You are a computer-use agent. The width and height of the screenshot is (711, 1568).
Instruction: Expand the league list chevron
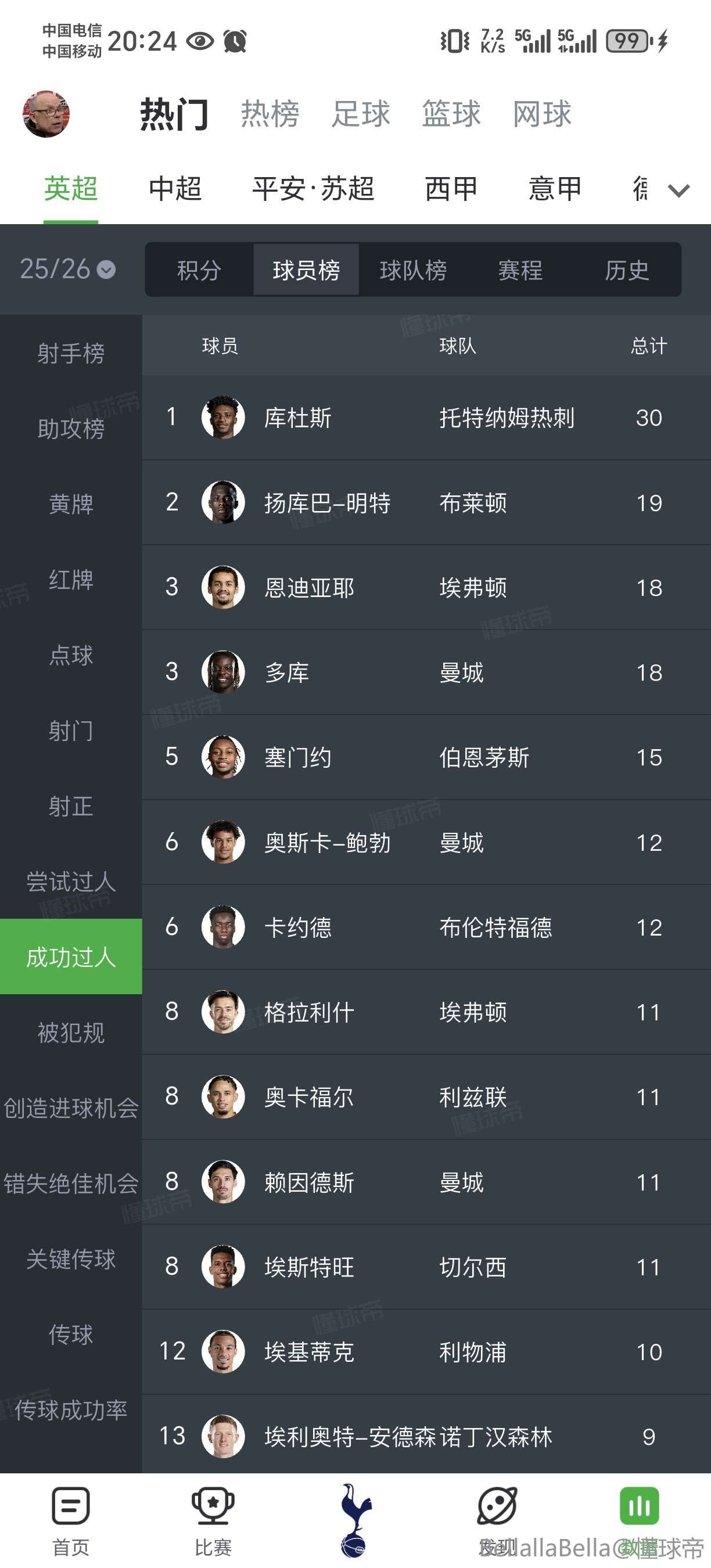(678, 190)
